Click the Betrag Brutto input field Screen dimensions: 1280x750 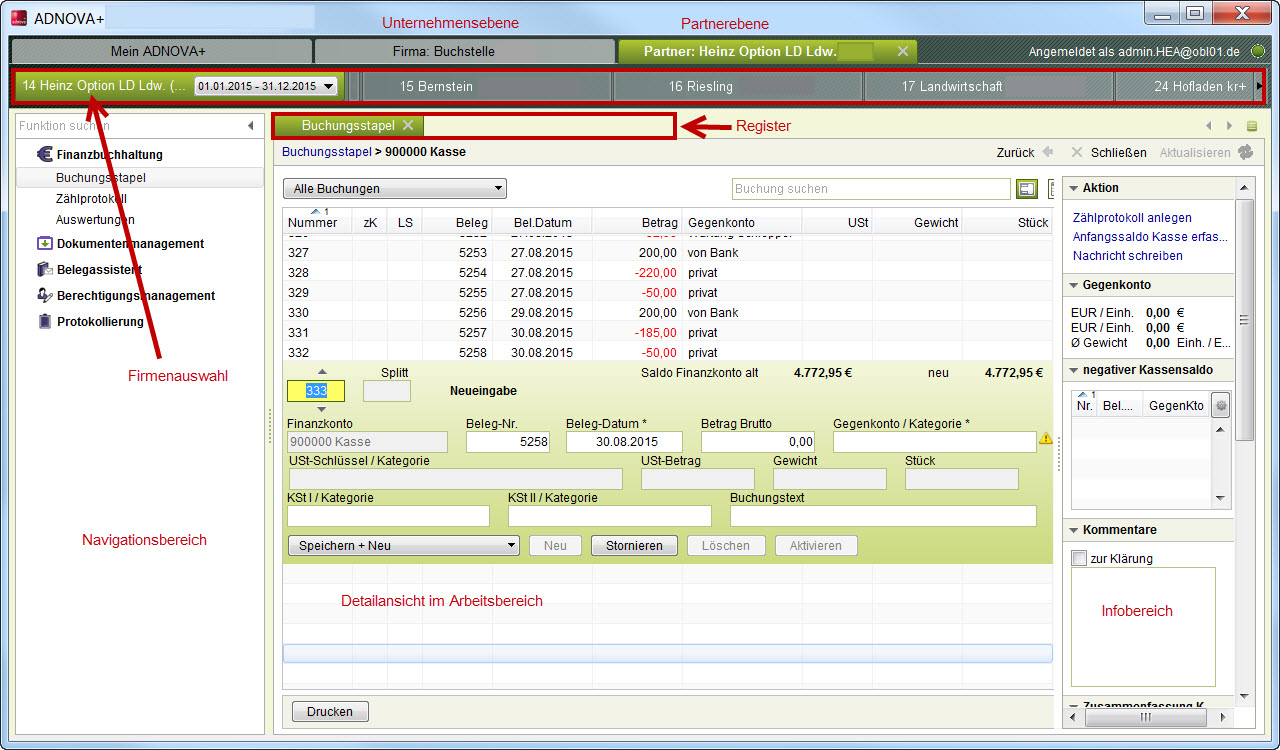(x=757, y=442)
